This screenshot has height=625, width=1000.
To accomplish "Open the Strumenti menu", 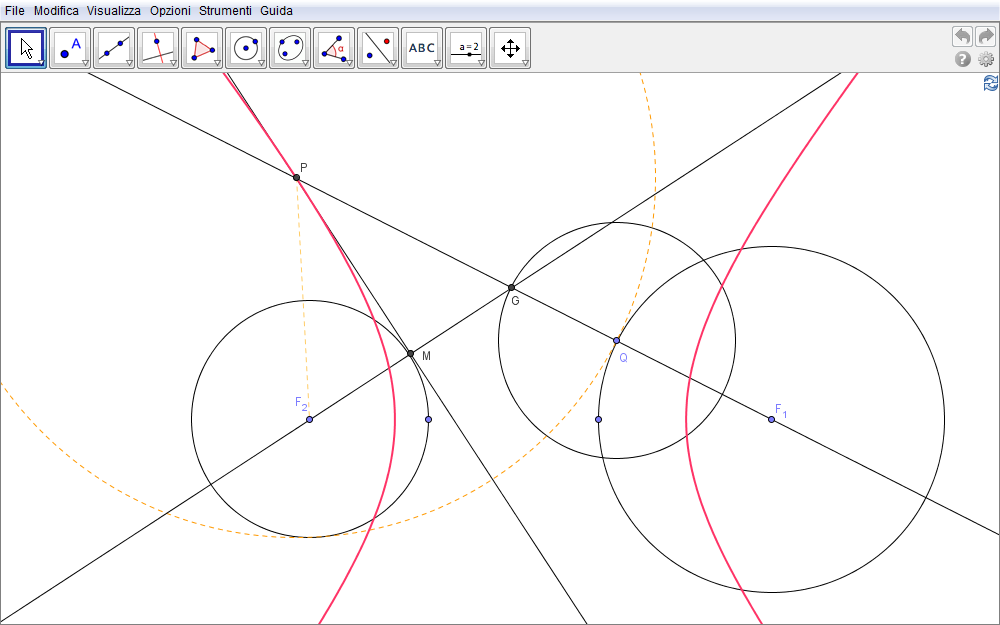I will [x=225, y=10].
